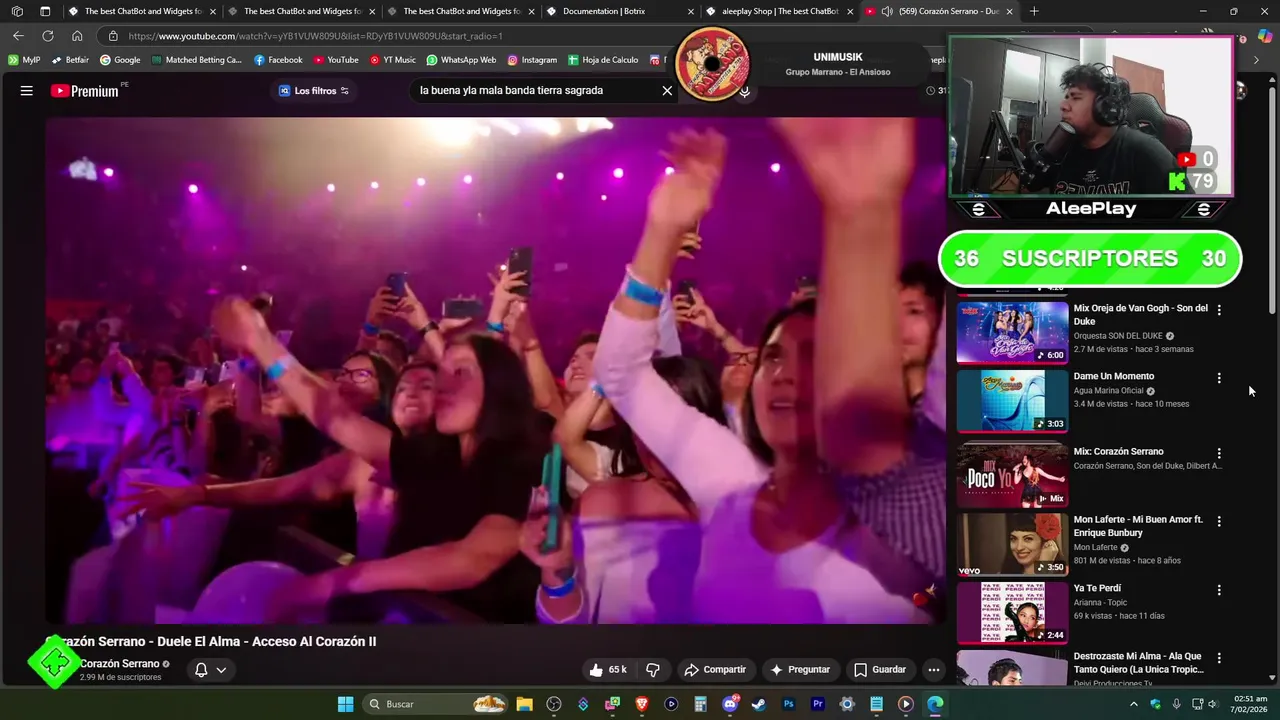
Task: Mute the Corazón Serrano tab audio icon
Action: pos(887,11)
